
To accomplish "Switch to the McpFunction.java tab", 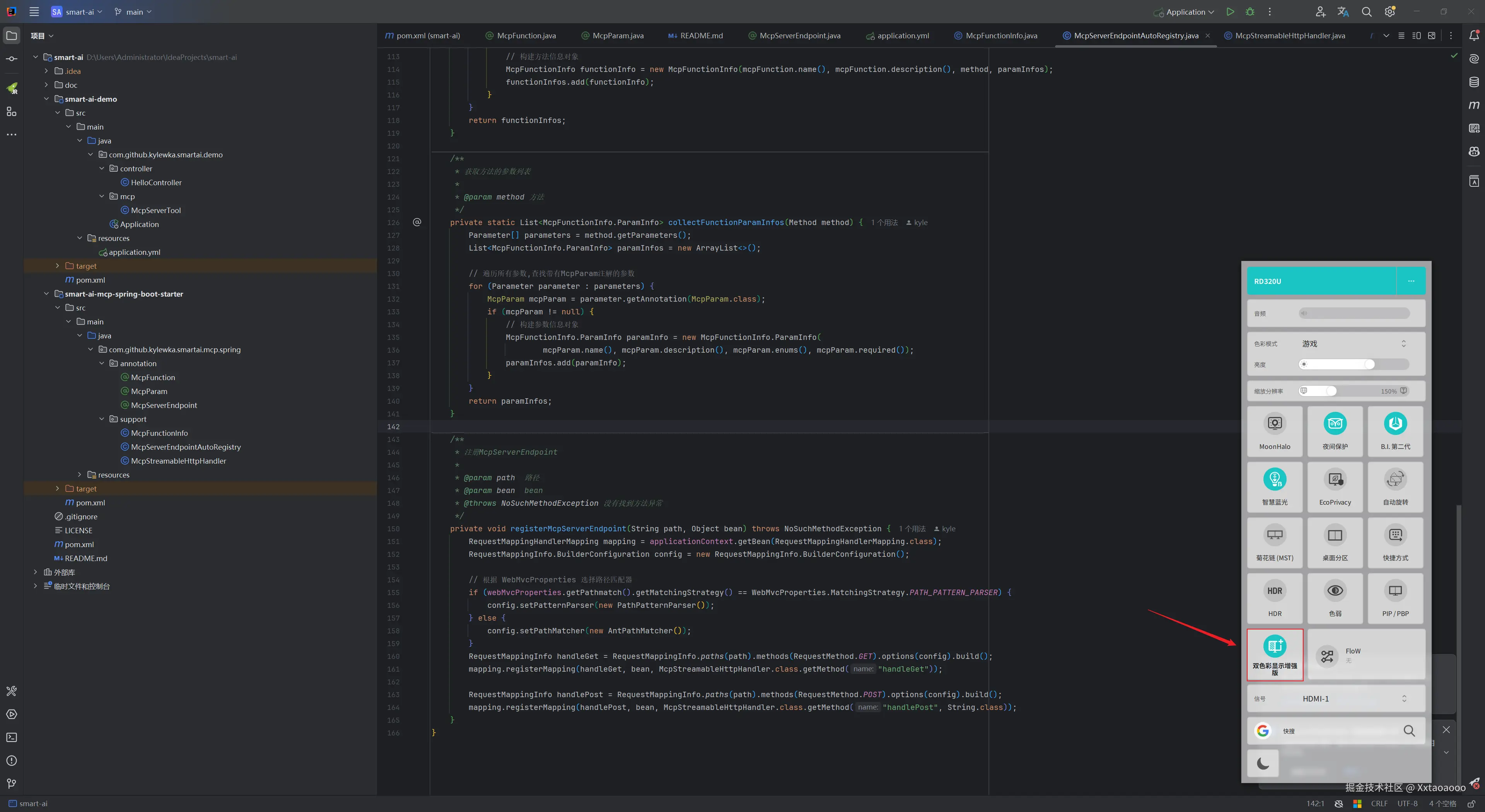I will 526,36.
